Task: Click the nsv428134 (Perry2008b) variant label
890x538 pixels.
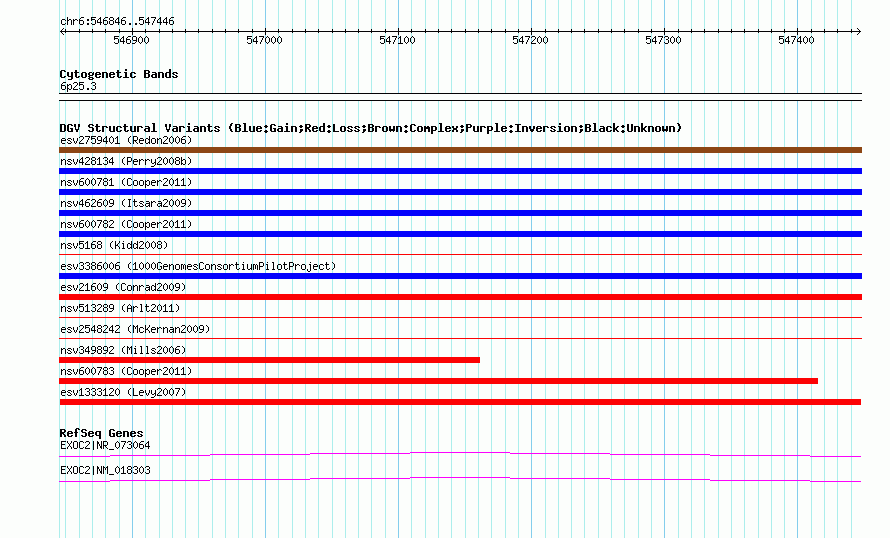Action: (x=126, y=161)
